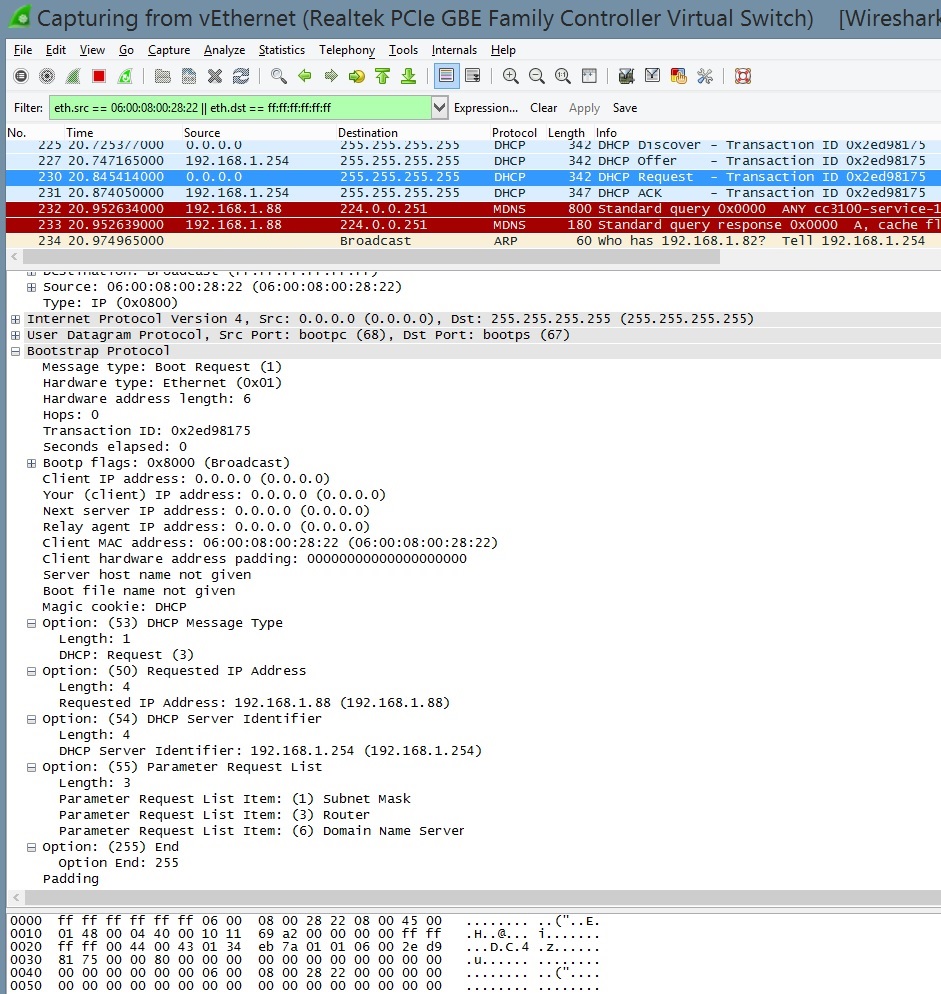Click the Apply filter button
941x994 pixels.
(584, 108)
